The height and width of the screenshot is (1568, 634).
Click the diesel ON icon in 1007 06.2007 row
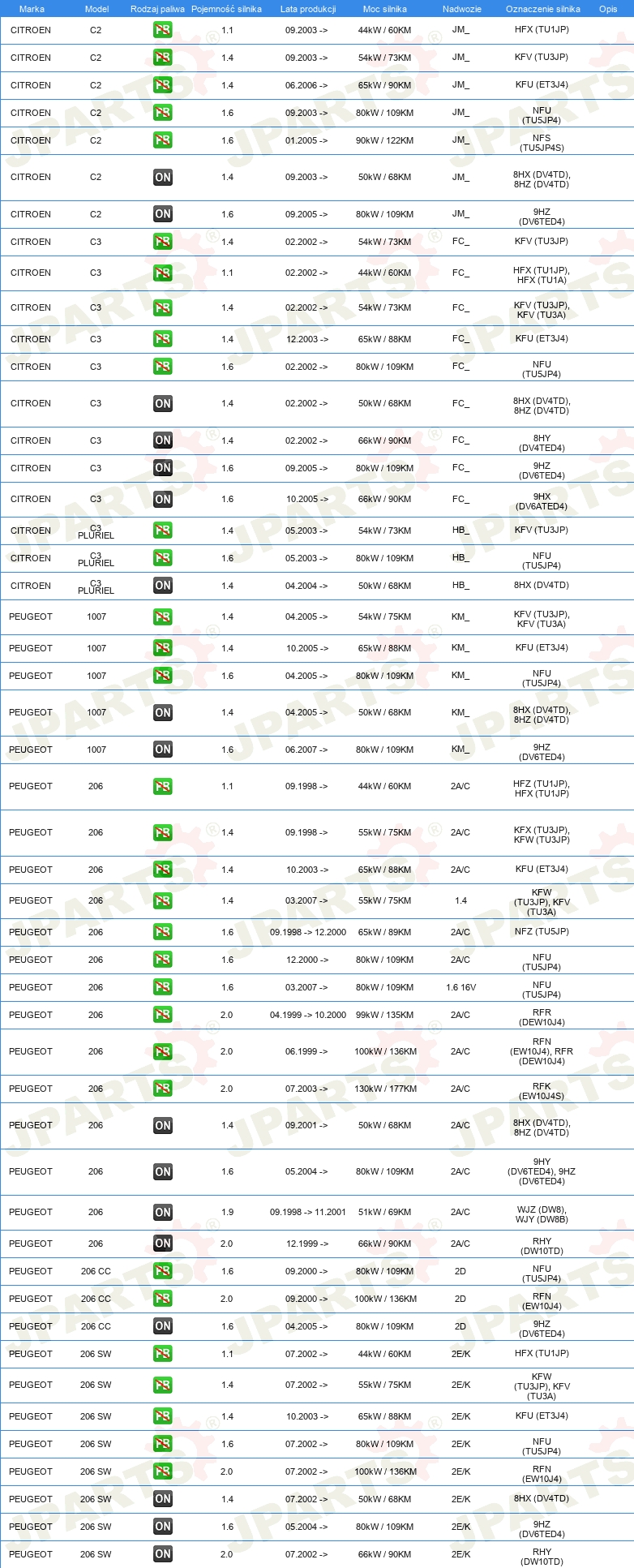[x=163, y=750]
